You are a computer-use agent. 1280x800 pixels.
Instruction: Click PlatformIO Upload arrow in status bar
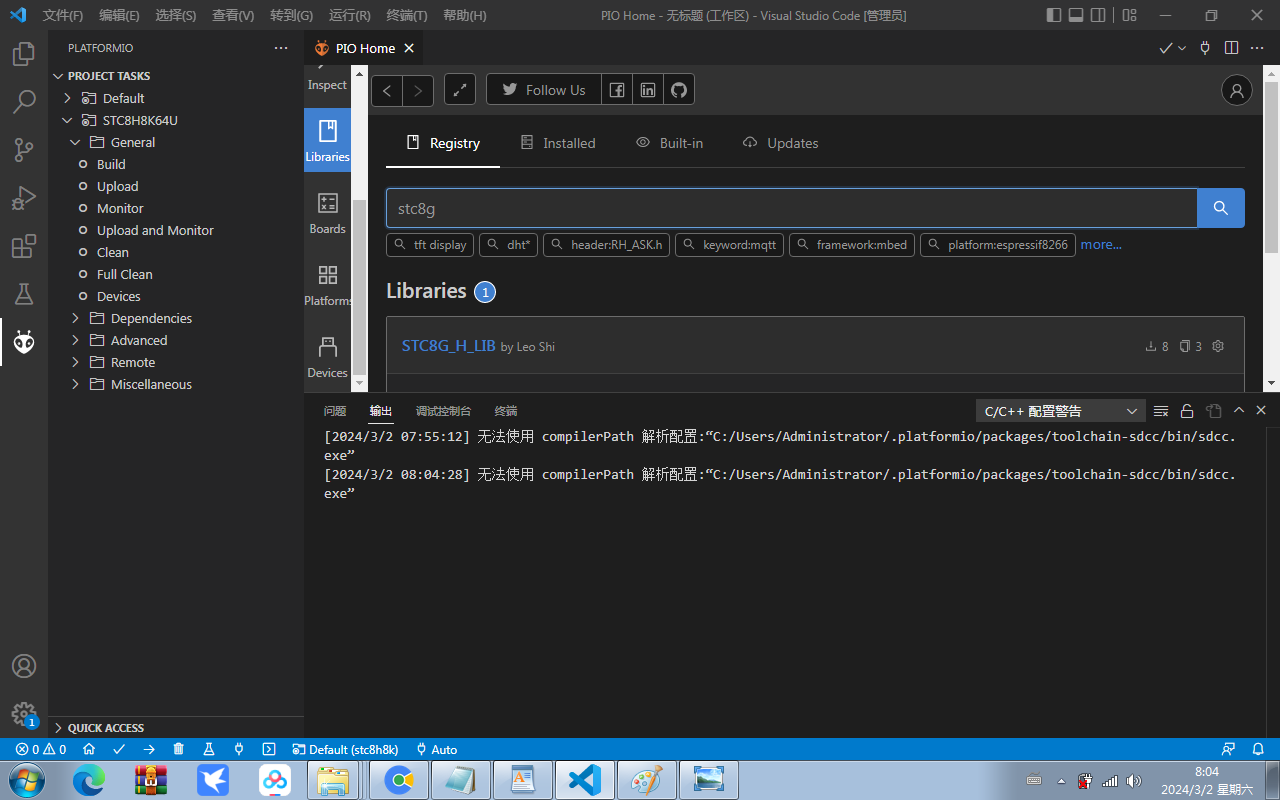click(x=149, y=749)
